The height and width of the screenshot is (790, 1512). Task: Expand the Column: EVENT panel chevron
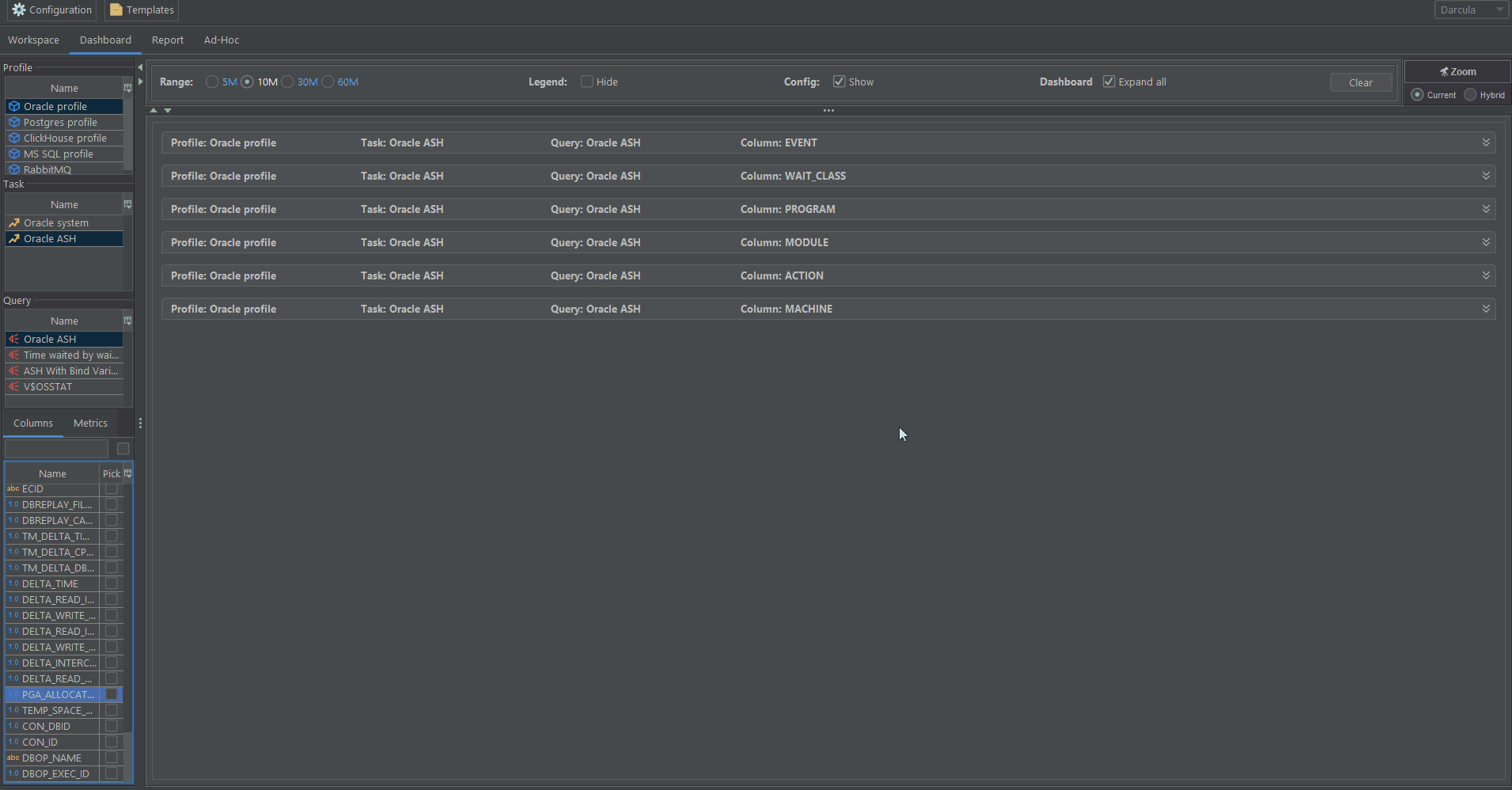[x=1486, y=142]
